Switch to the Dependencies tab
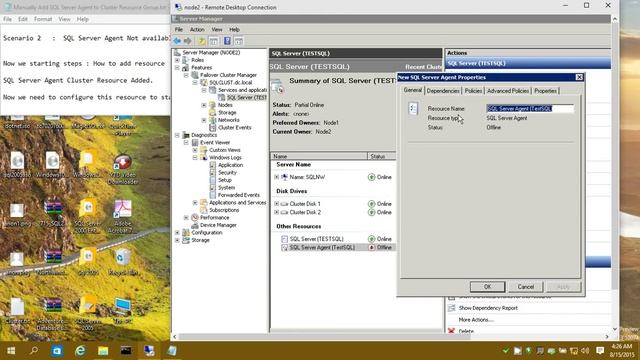640x360 pixels. point(443,91)
